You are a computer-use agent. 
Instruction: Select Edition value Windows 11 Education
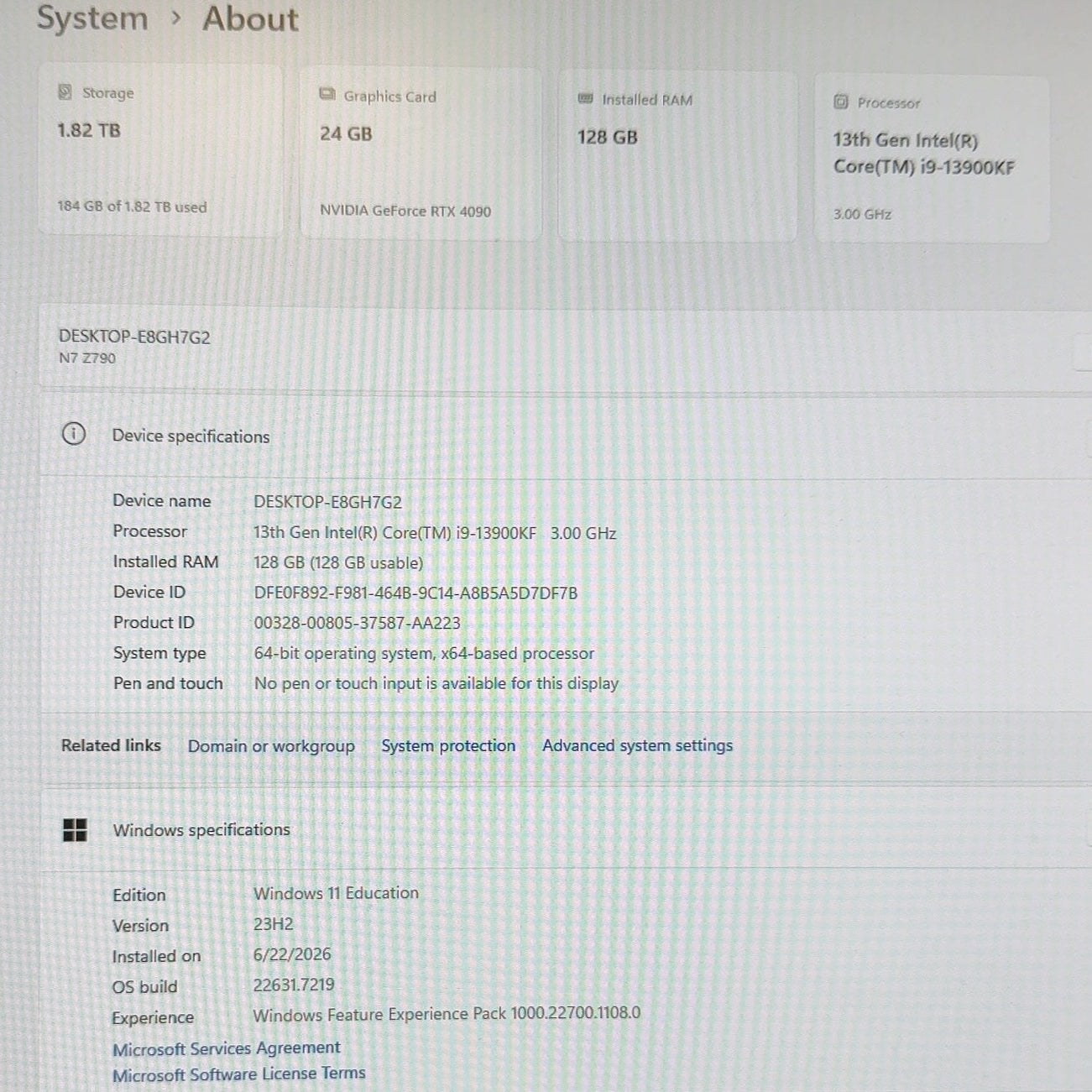(336, 893)
